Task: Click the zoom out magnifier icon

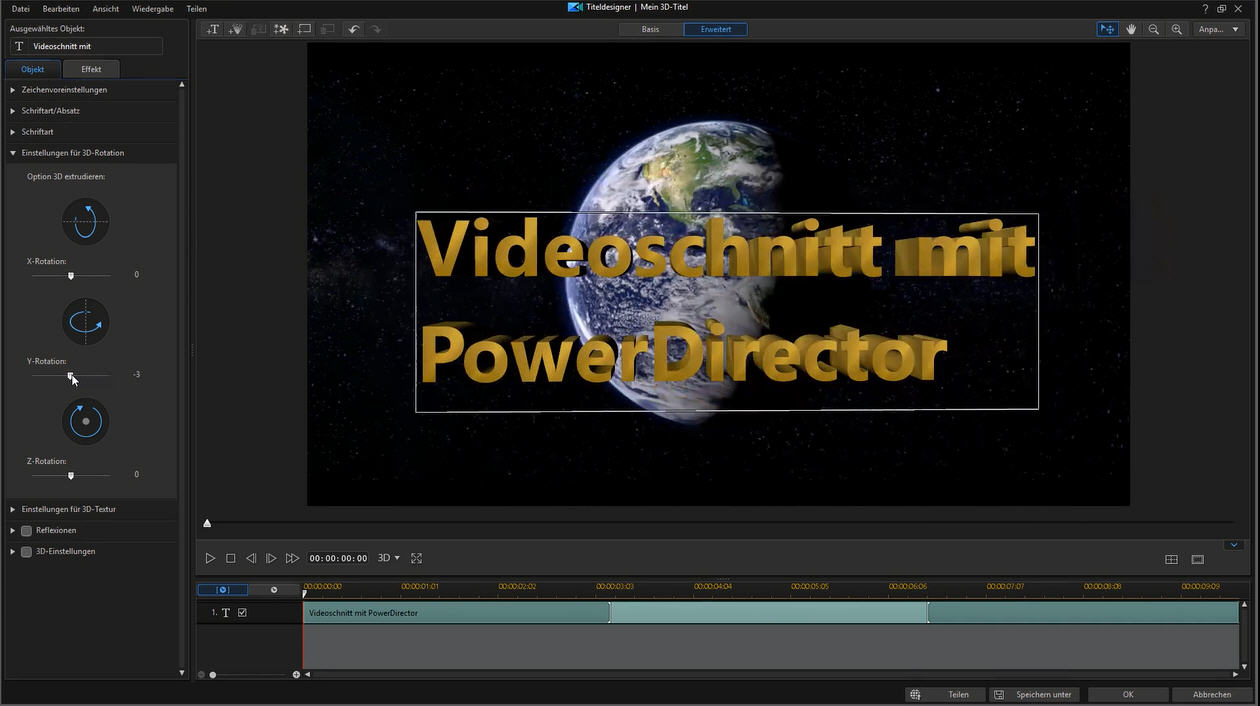Action: click(x=1154, y=29)
